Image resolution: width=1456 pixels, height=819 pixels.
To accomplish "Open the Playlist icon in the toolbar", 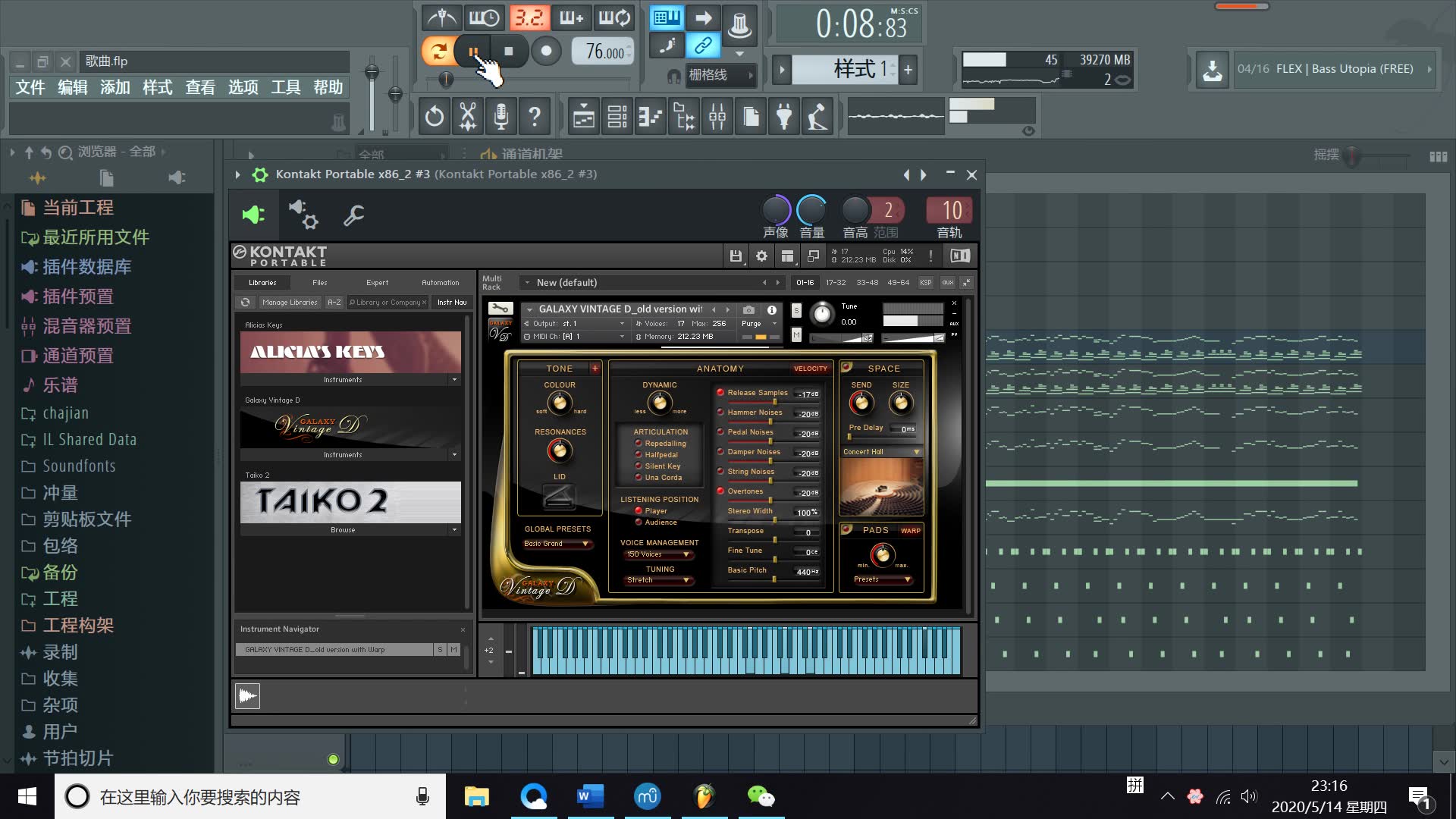I will tap(583, 117).
